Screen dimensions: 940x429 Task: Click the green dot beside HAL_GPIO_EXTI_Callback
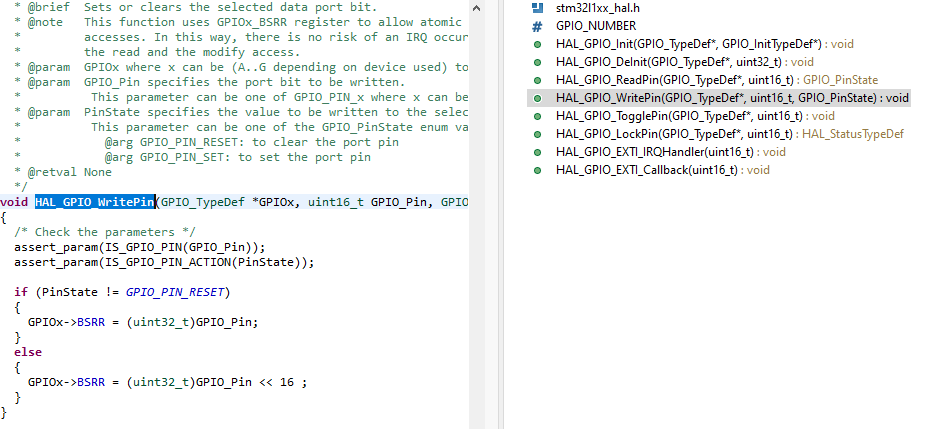[x=537, y=170]
